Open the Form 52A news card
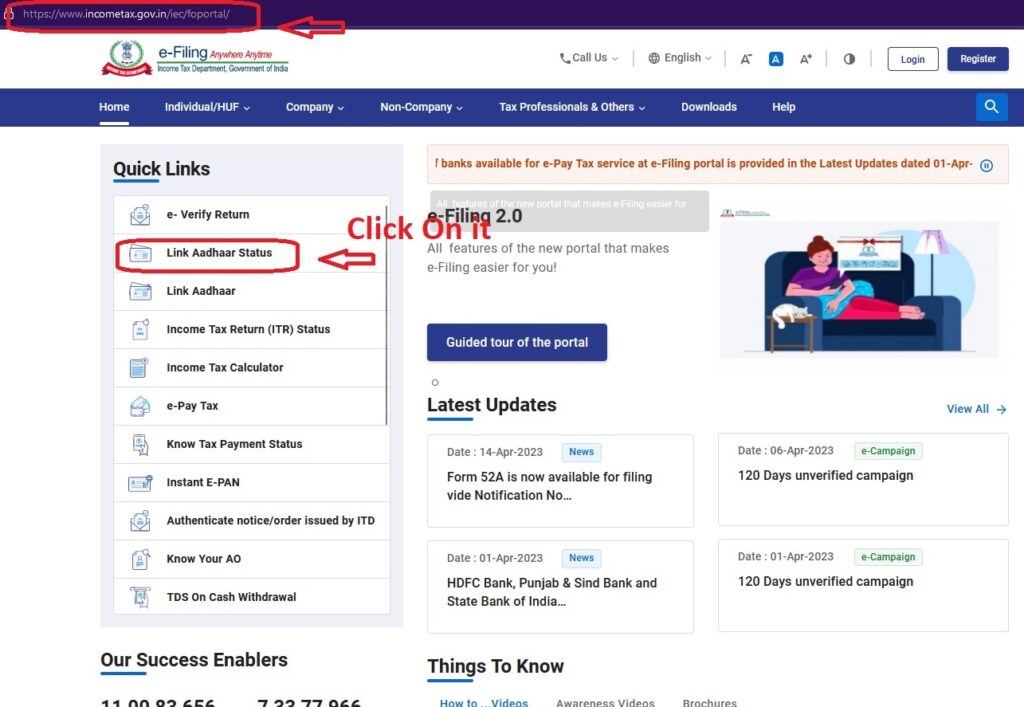This screenshot has width=1024, height=707. coord(560,481)
